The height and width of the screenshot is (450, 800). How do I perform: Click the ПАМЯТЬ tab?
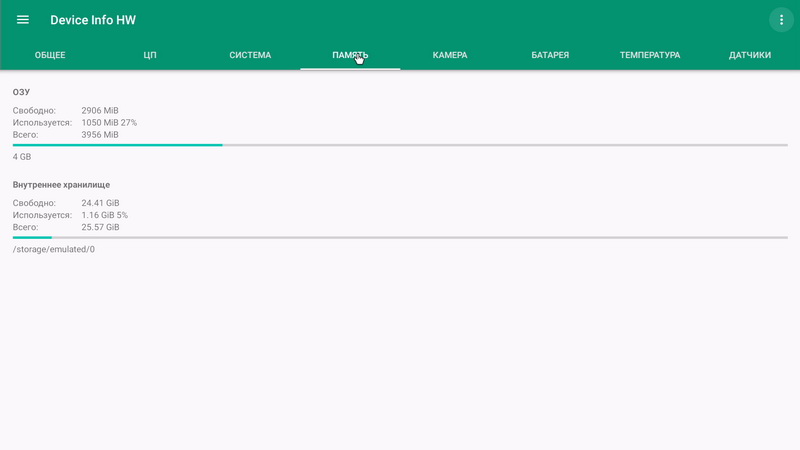coord(350,55)
